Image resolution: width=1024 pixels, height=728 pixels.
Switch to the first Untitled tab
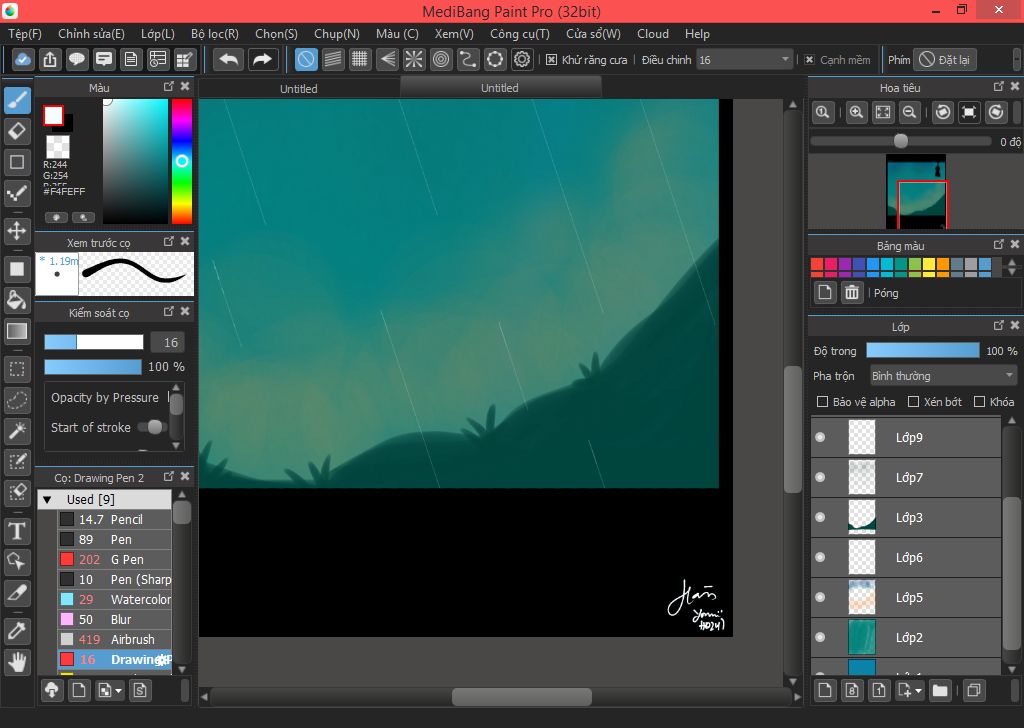click(x=299, y=88)
